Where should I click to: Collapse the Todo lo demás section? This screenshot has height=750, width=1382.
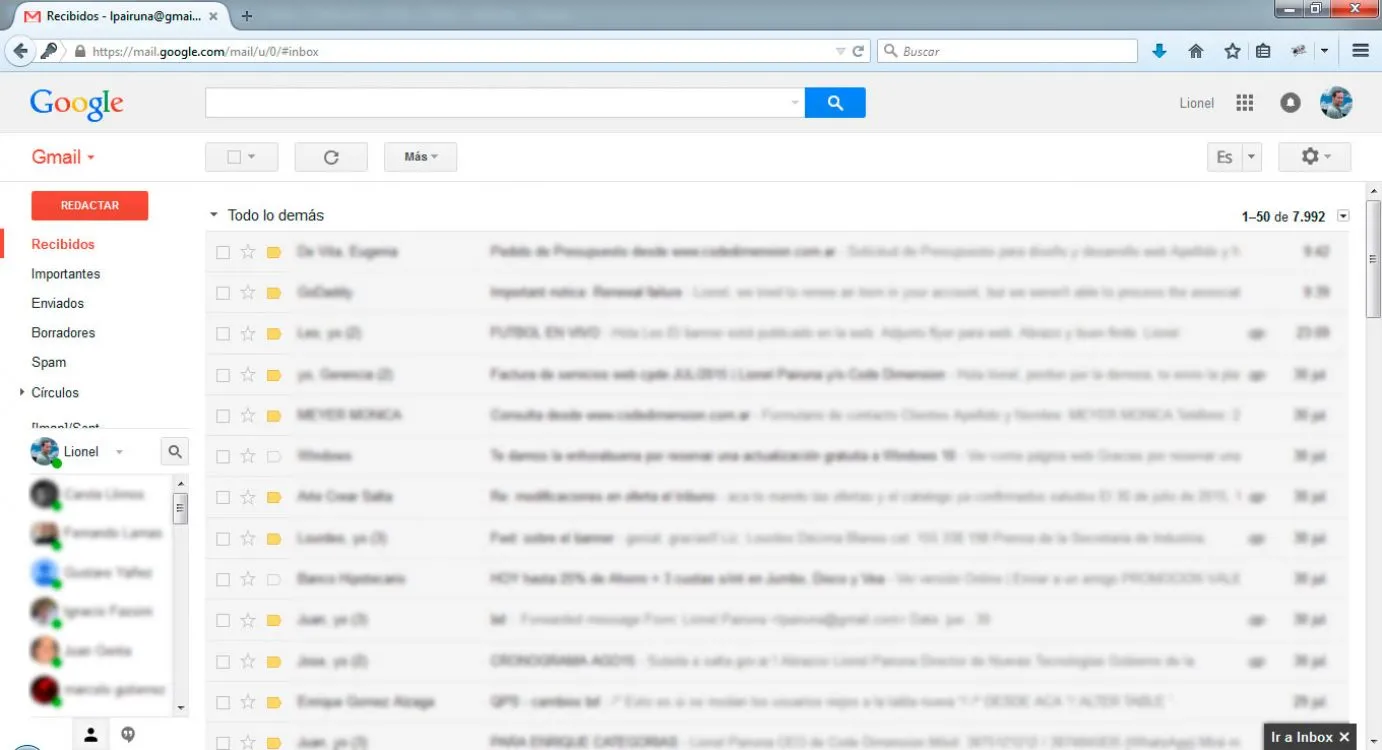coord(213,215)
